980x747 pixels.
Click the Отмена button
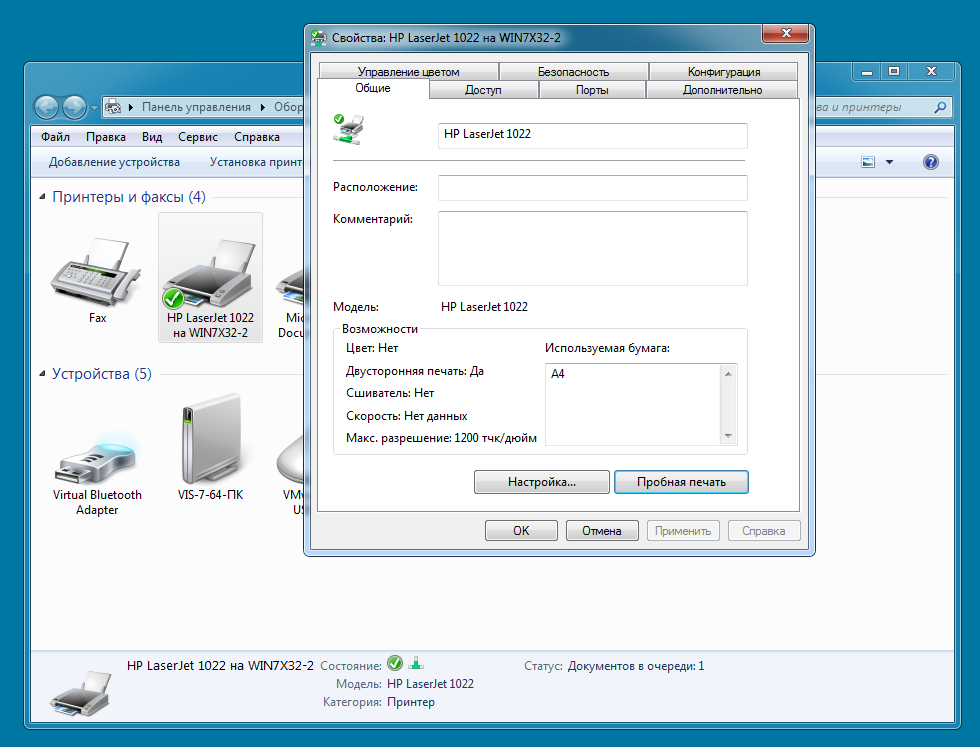point(602,531)
